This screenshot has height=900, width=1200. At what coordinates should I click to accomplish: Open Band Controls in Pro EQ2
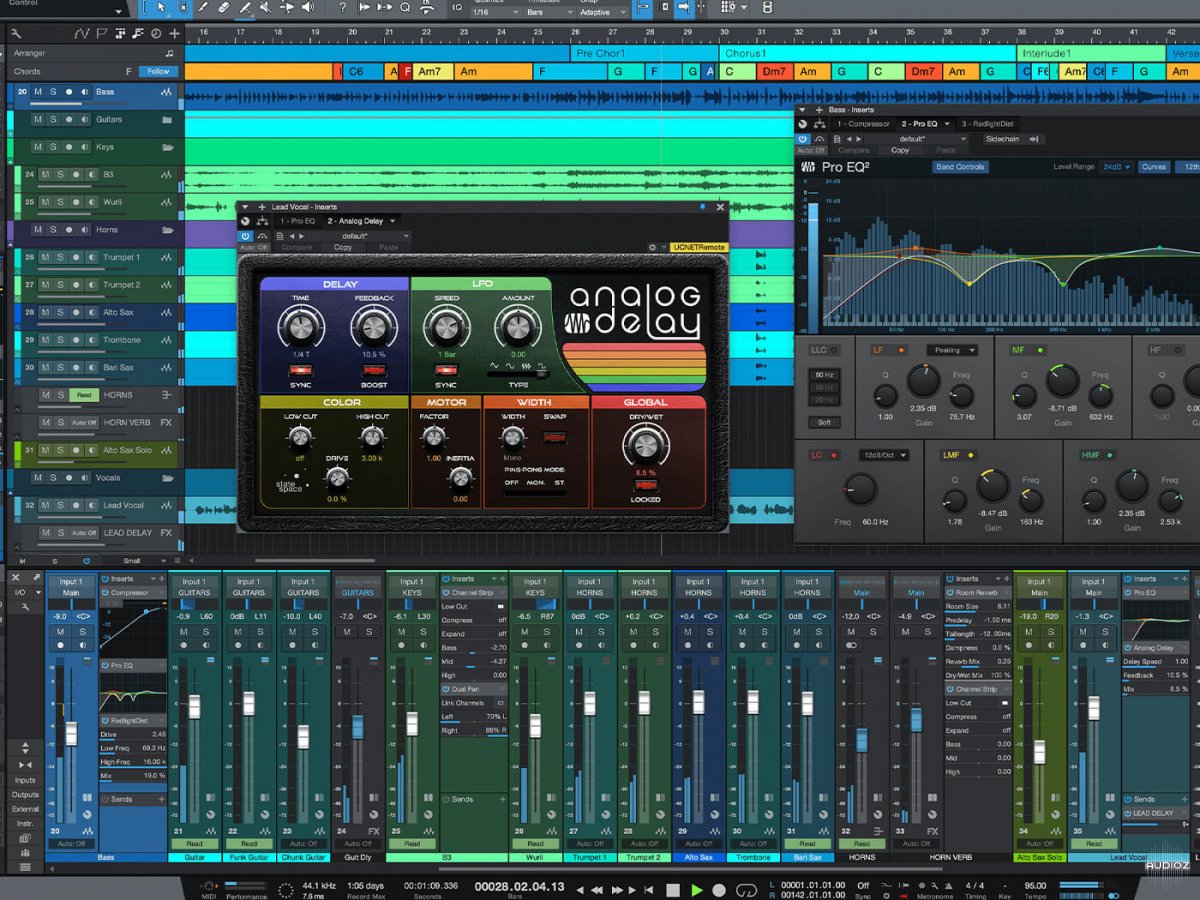tap(961, 167)
